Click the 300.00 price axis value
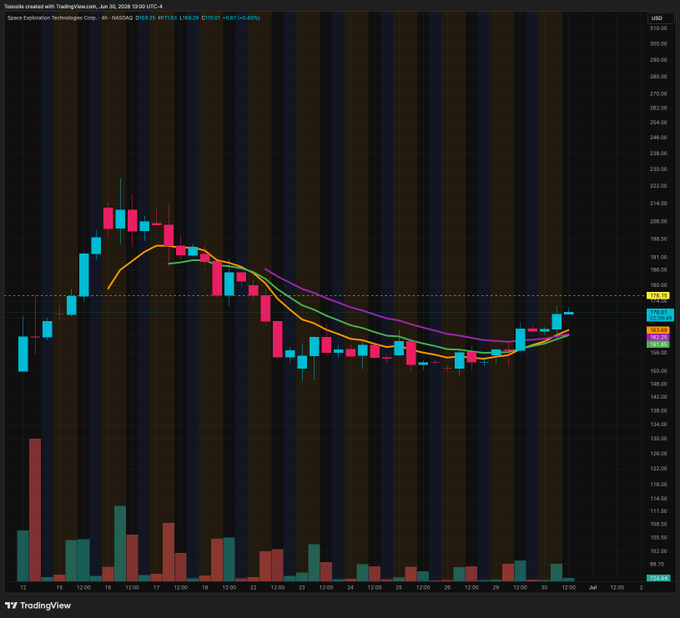 point(658,44)
